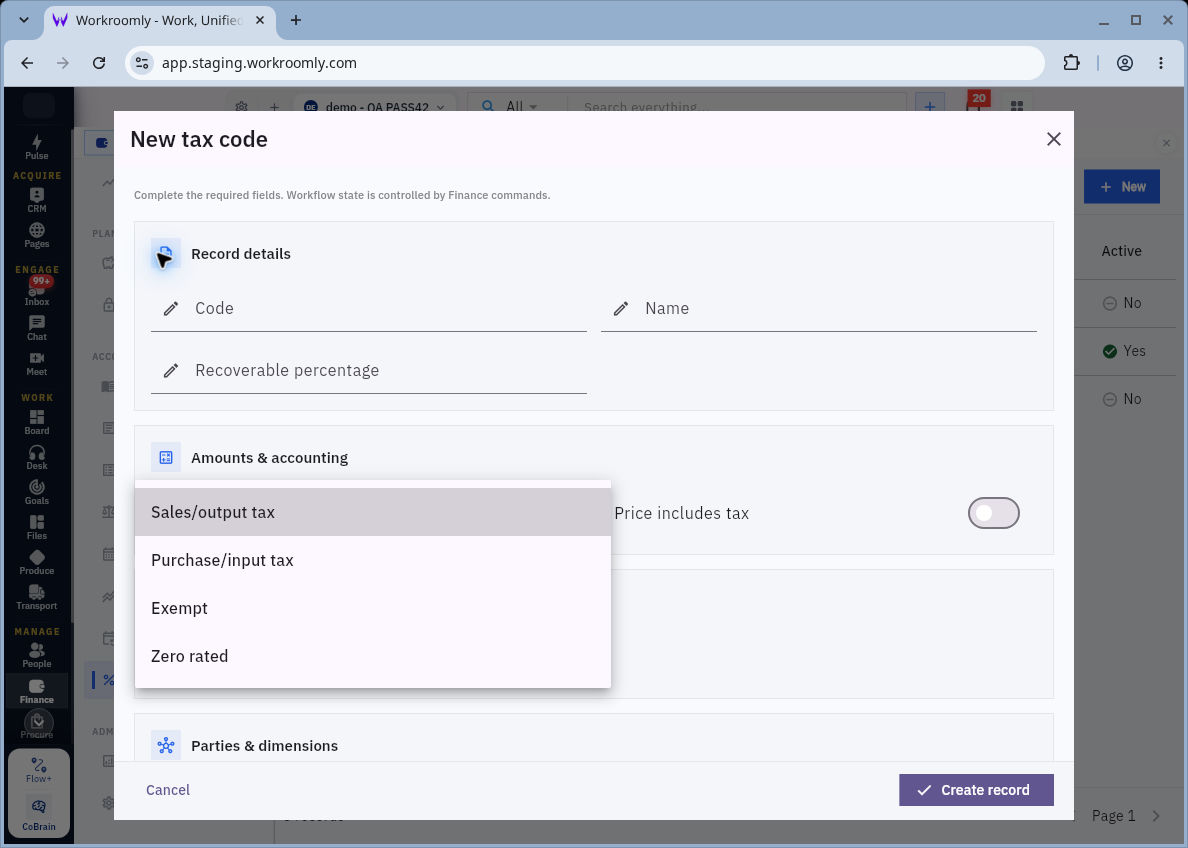Launch the CoBrain assistant icon
Screen dimensions: 1188x848
[x=39, y=815]
